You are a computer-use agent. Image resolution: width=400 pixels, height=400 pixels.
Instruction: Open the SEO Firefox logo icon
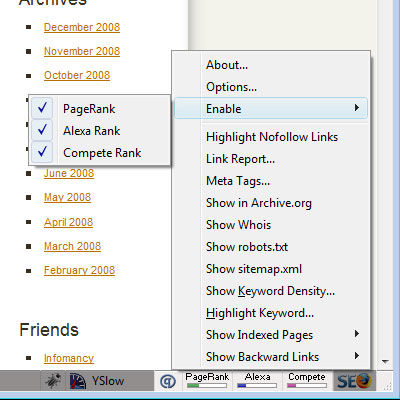354,381
